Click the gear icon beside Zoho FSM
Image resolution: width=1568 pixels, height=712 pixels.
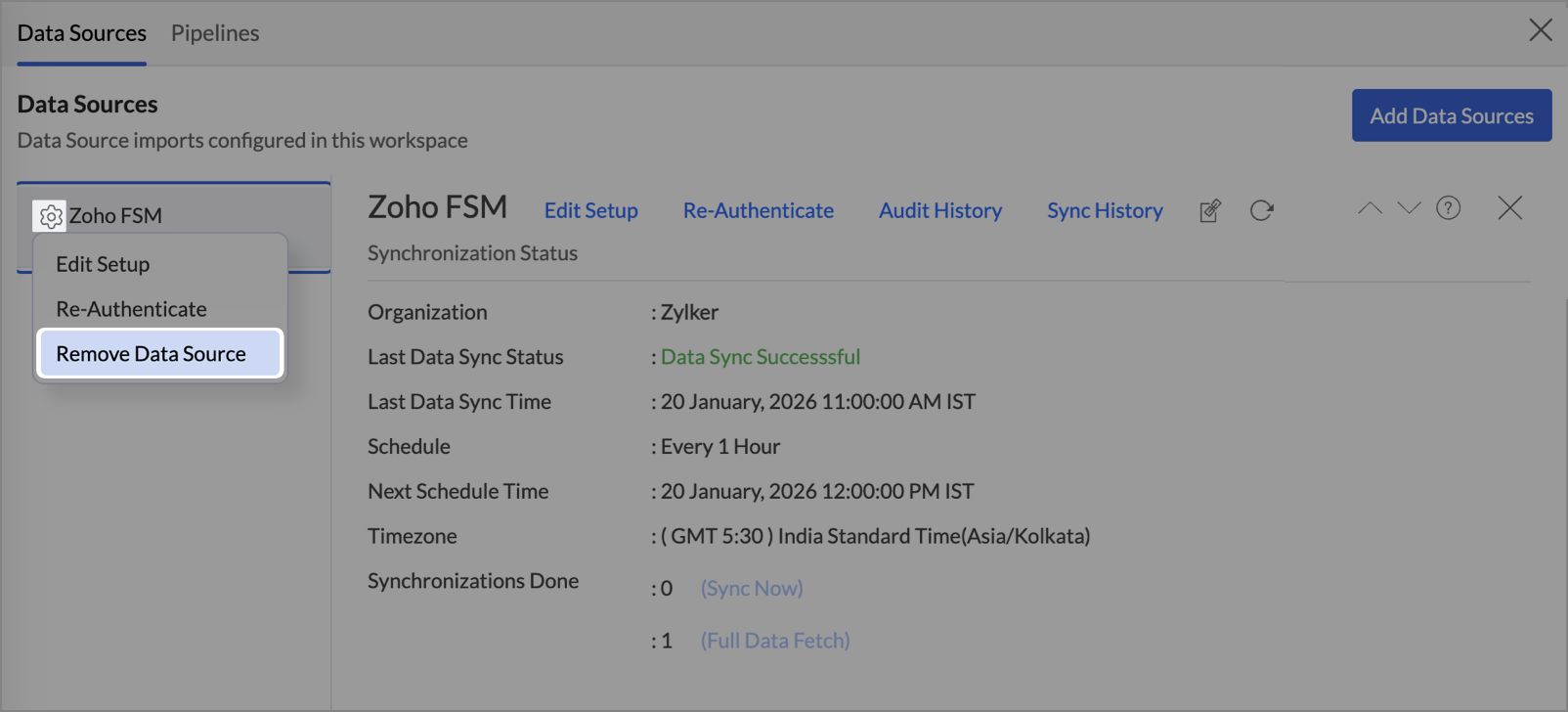(50, 215)
